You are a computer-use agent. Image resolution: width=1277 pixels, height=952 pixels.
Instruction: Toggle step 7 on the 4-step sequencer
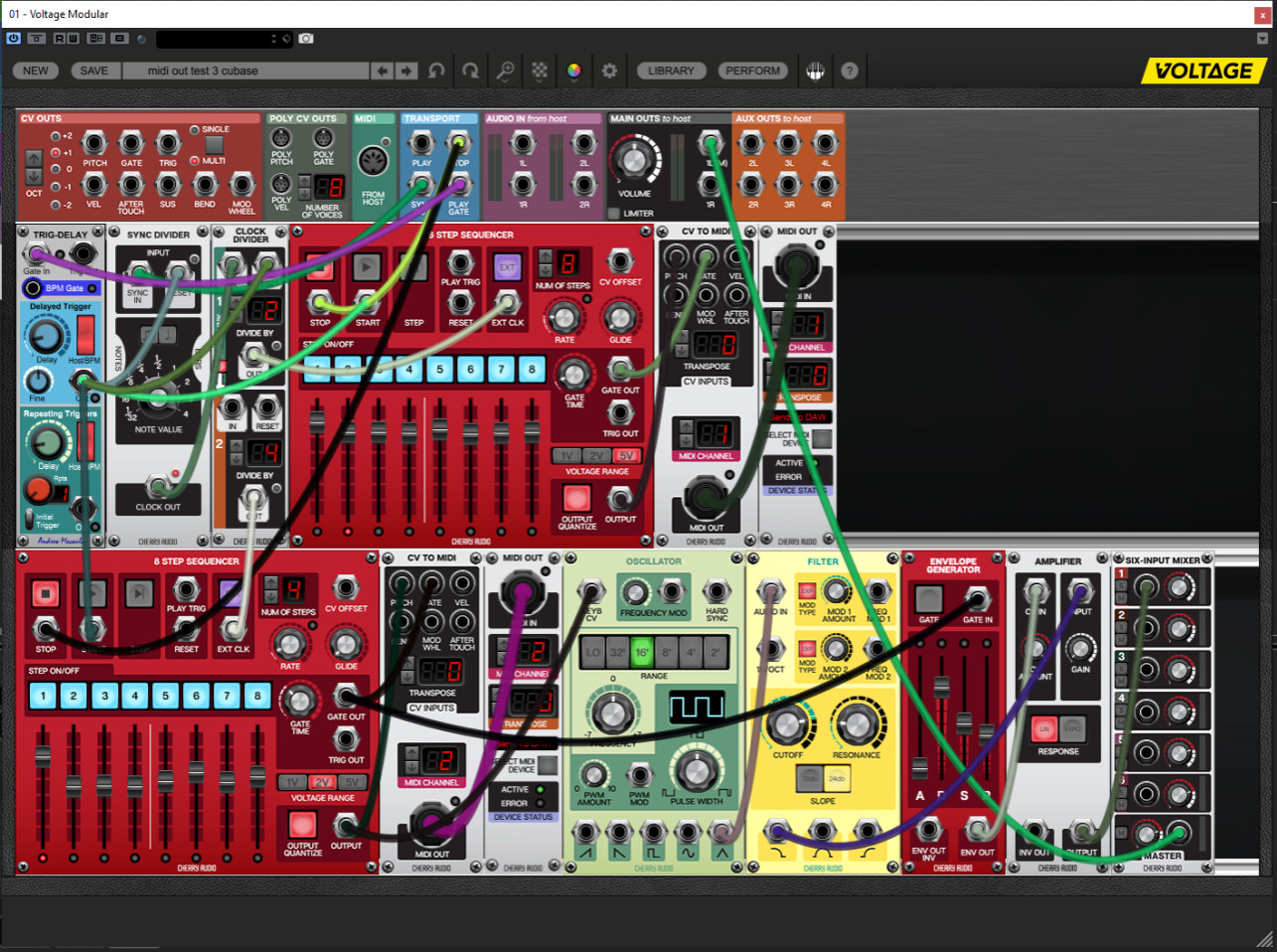(227, 696)
